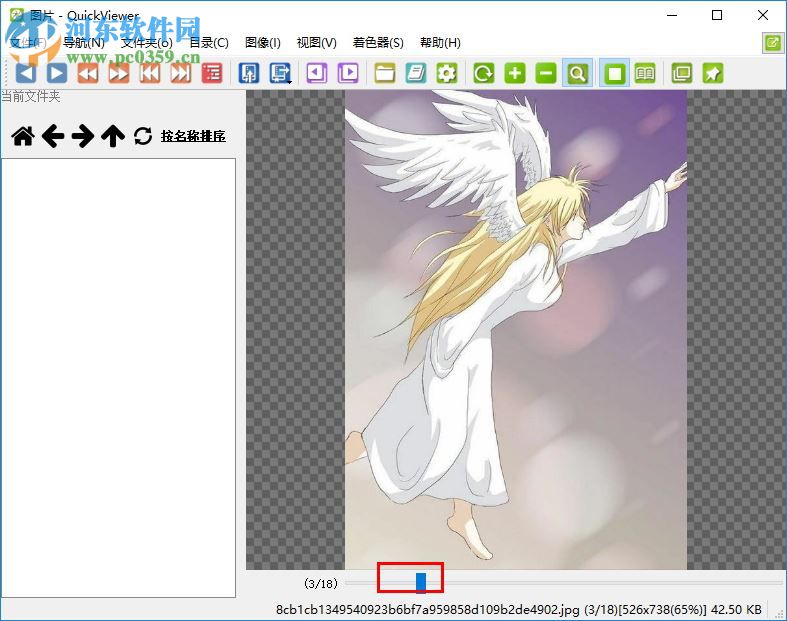
Task: Click the purple next volume icon
Action: (x=348, y=73)
